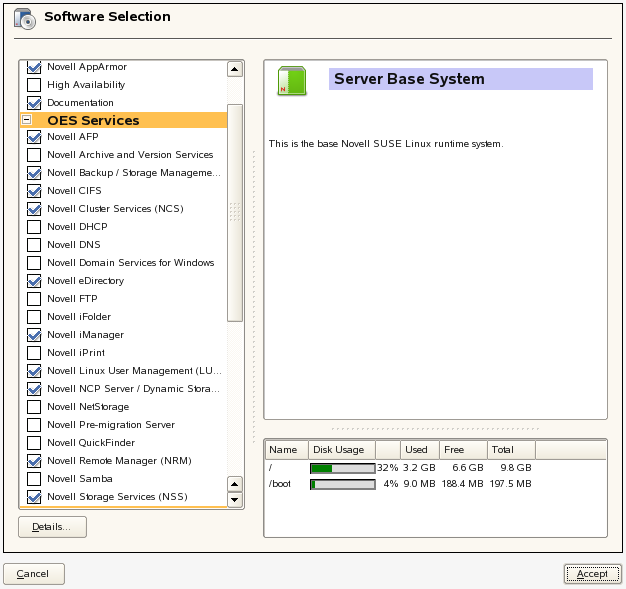Enable High Availability checkbox
The width and height of the screenshot is (626, 589).
point(34,85)
